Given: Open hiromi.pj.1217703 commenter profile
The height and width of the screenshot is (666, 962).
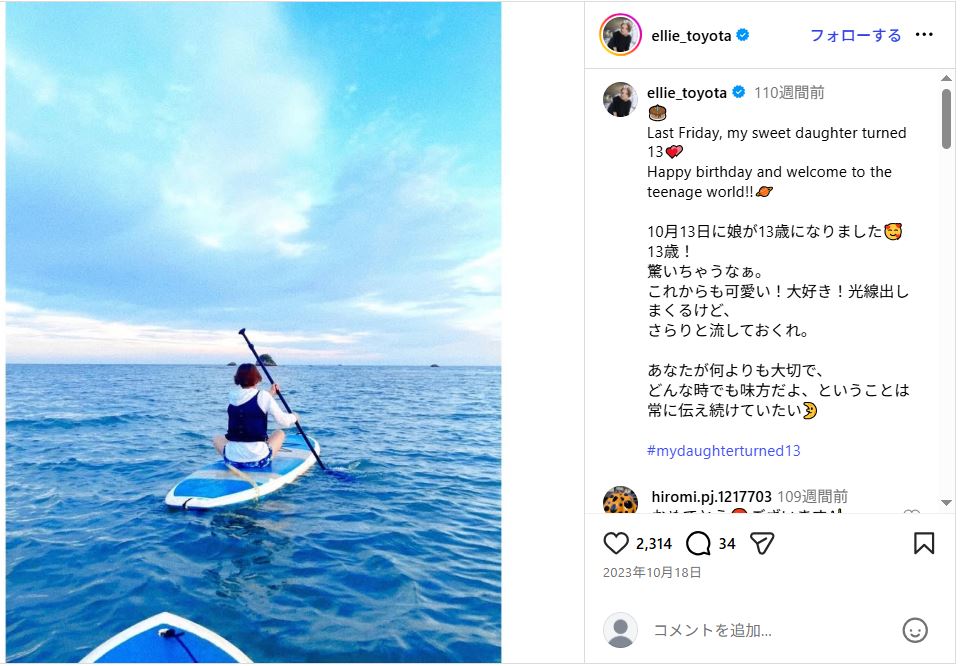Looking at the screenshot, I should pyautogui.click(x=711, y=497).
